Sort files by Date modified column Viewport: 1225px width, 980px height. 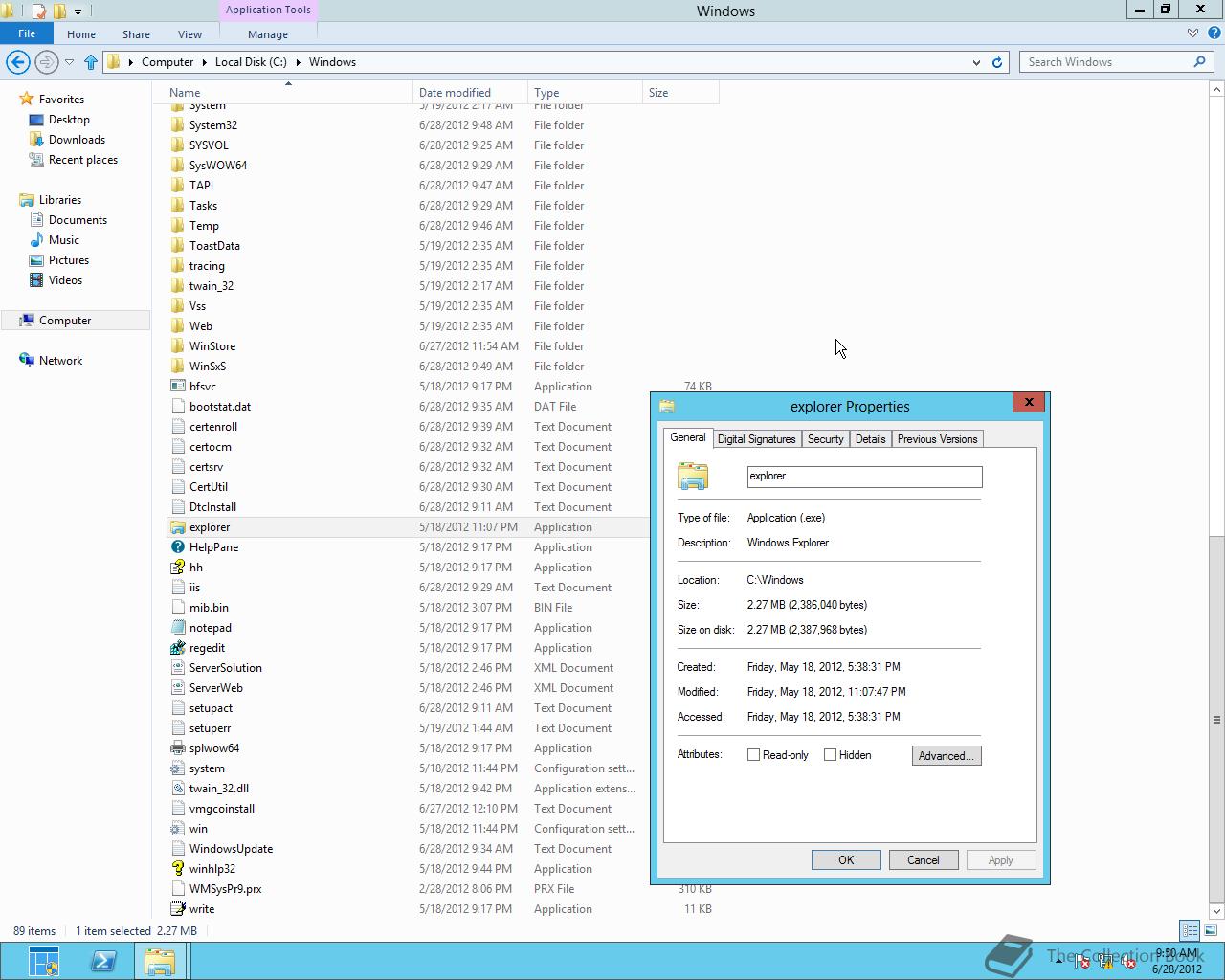(x=470, y=93)
